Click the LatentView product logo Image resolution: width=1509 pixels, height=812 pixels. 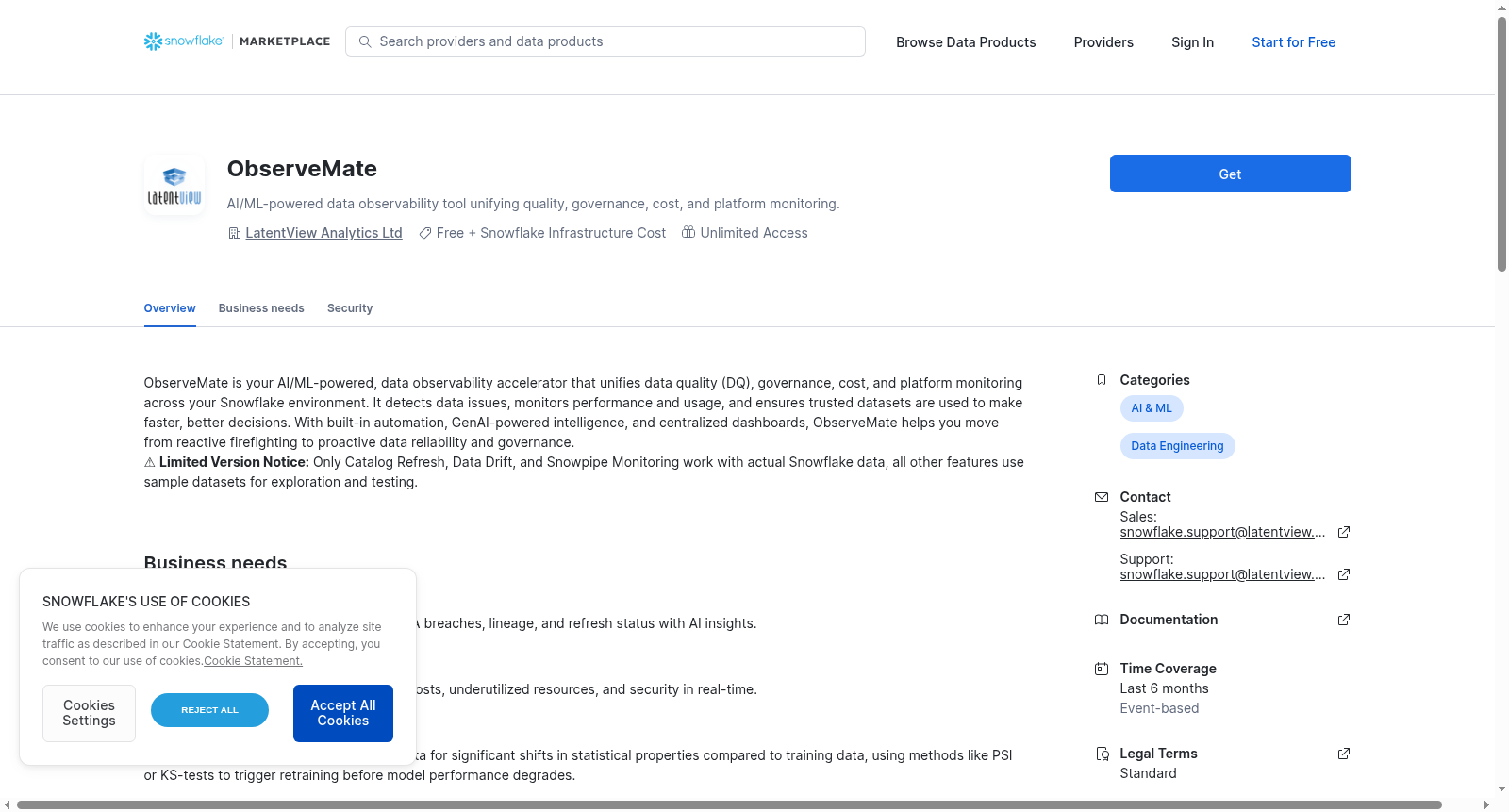click(174, 185)
